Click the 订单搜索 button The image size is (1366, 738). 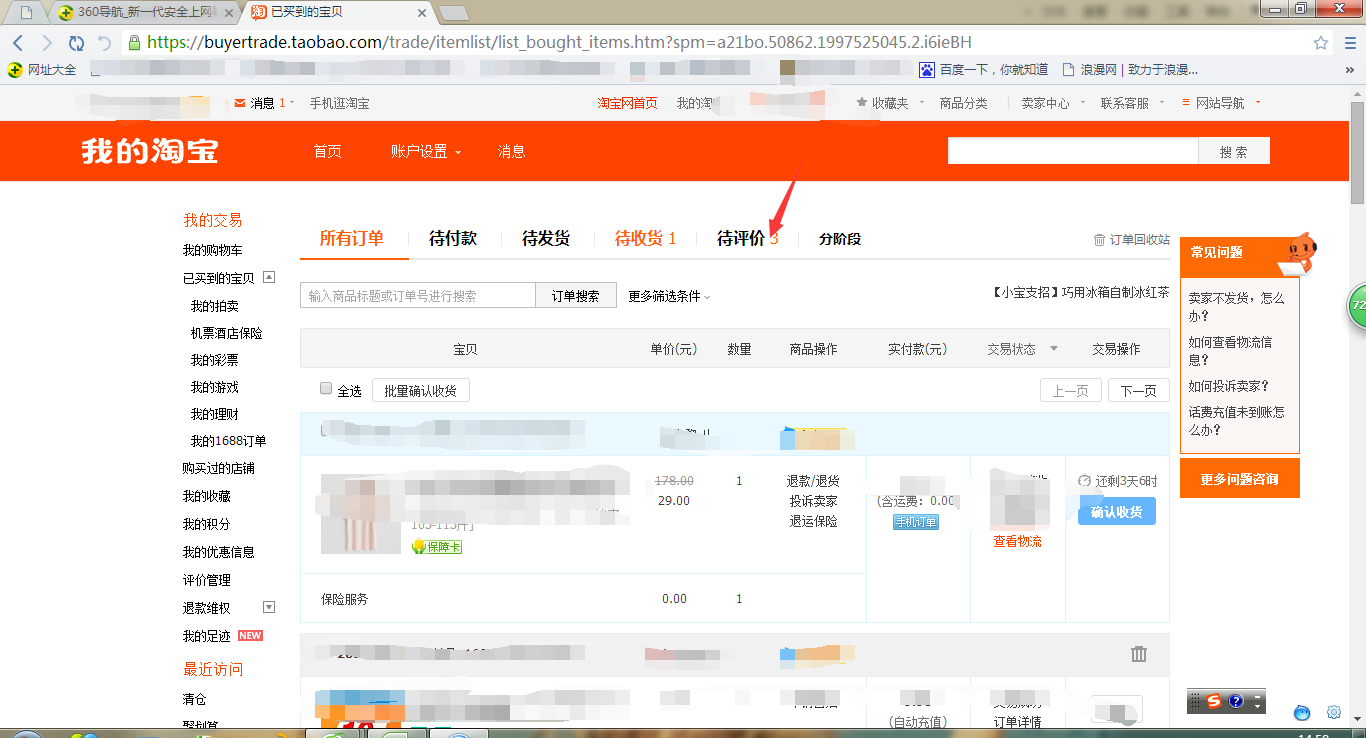click(x=576, y=295)
